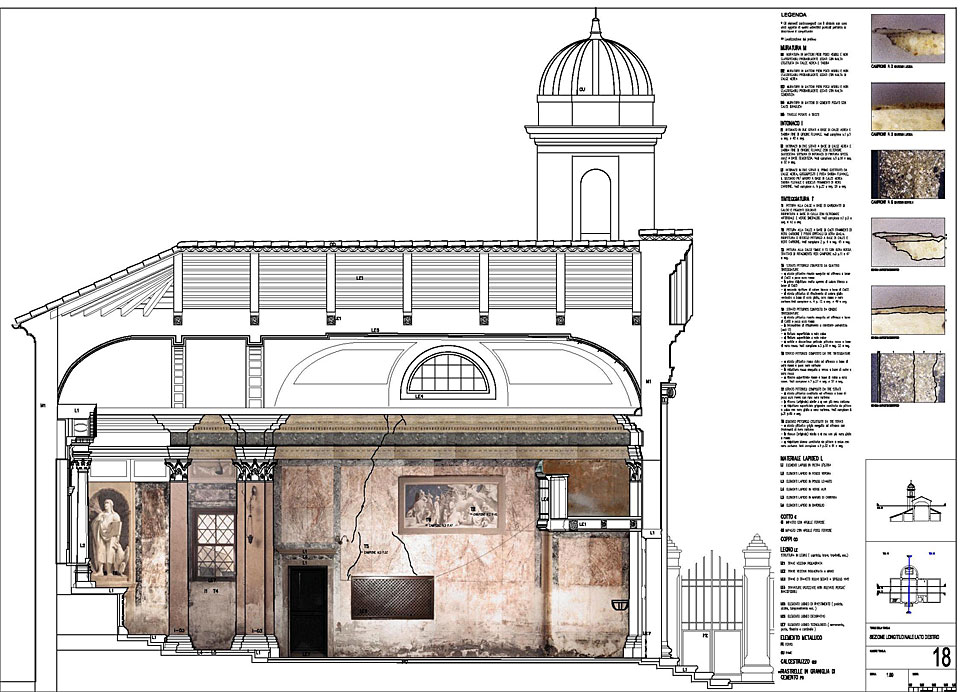Click the ELEMENTO METALLICO heading

[801, 637]
